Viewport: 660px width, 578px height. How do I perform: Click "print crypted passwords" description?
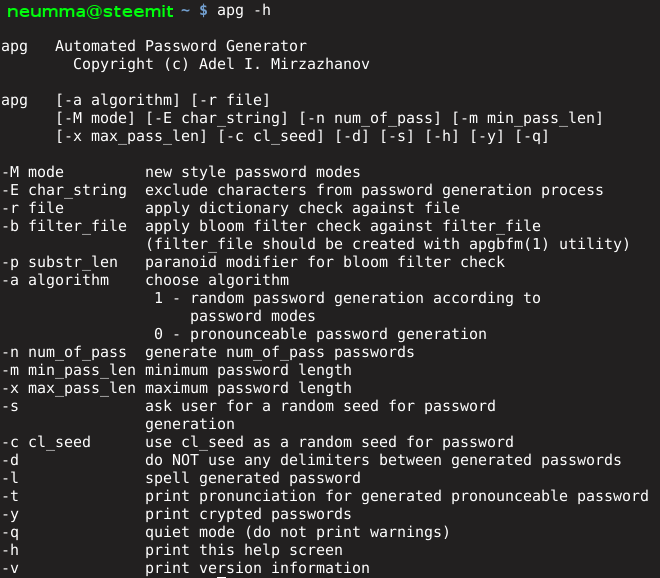248,515
